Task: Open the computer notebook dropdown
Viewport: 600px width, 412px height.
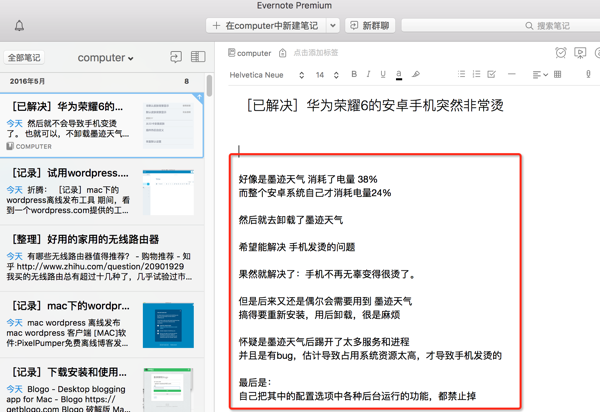Action: pos(105,58)
